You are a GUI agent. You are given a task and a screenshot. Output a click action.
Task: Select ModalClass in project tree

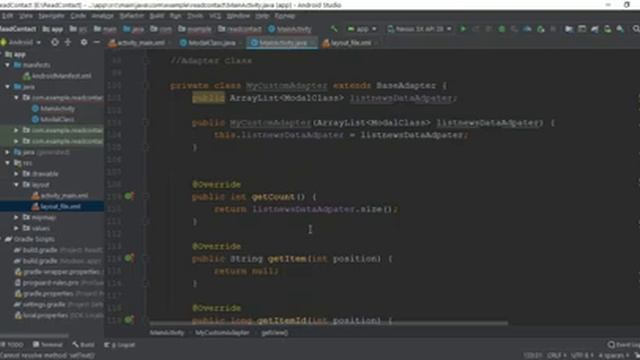(53, 119)
